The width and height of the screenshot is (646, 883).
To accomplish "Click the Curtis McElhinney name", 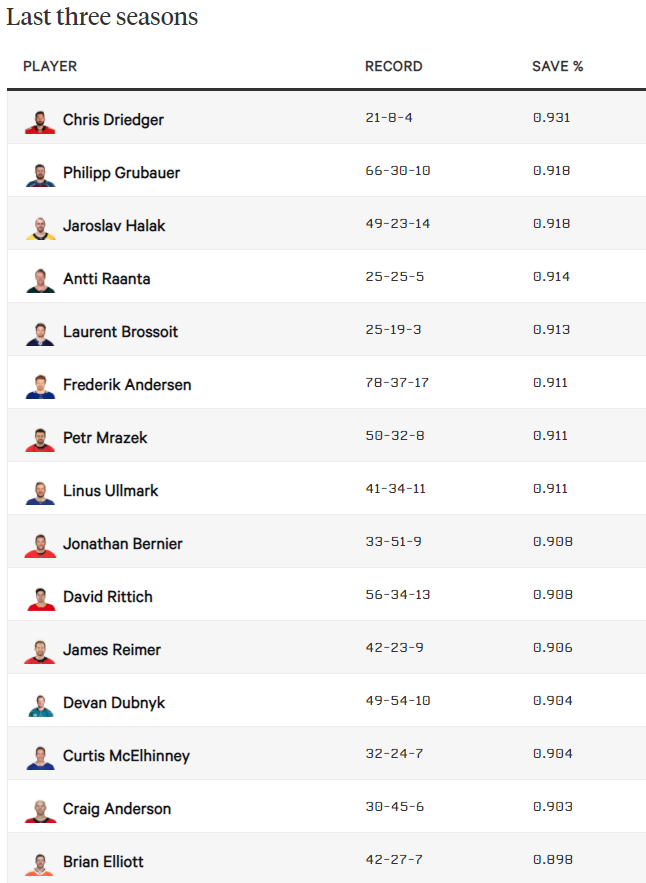I will [x=126, y=756].
